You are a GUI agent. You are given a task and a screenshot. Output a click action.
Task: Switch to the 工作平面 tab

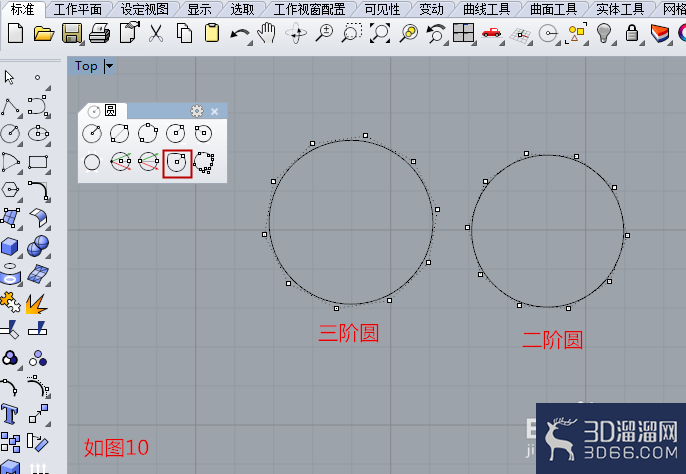coord(77,9)
